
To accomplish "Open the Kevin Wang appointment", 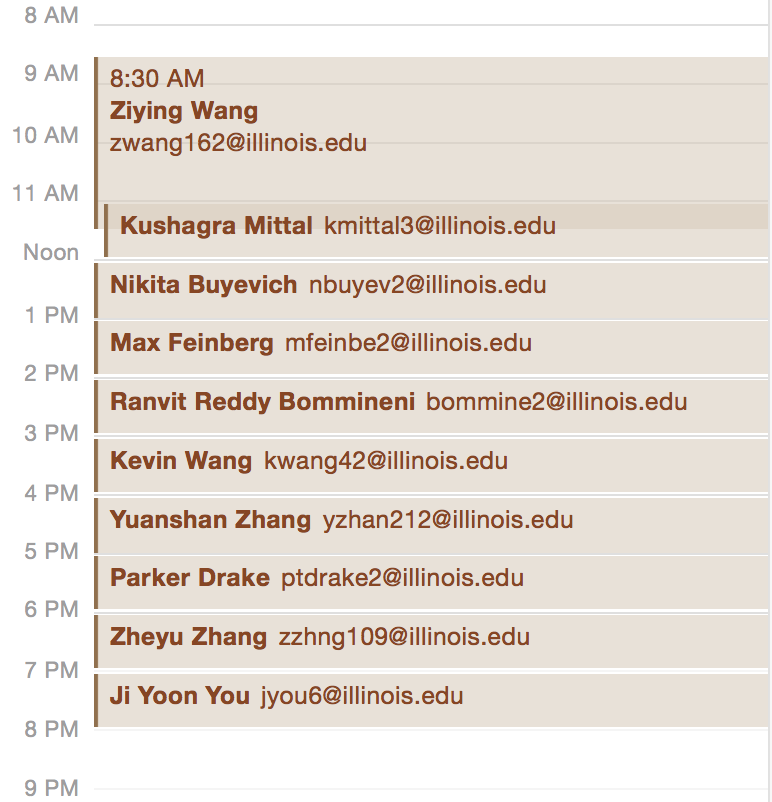I will click(x=181, y=461).
